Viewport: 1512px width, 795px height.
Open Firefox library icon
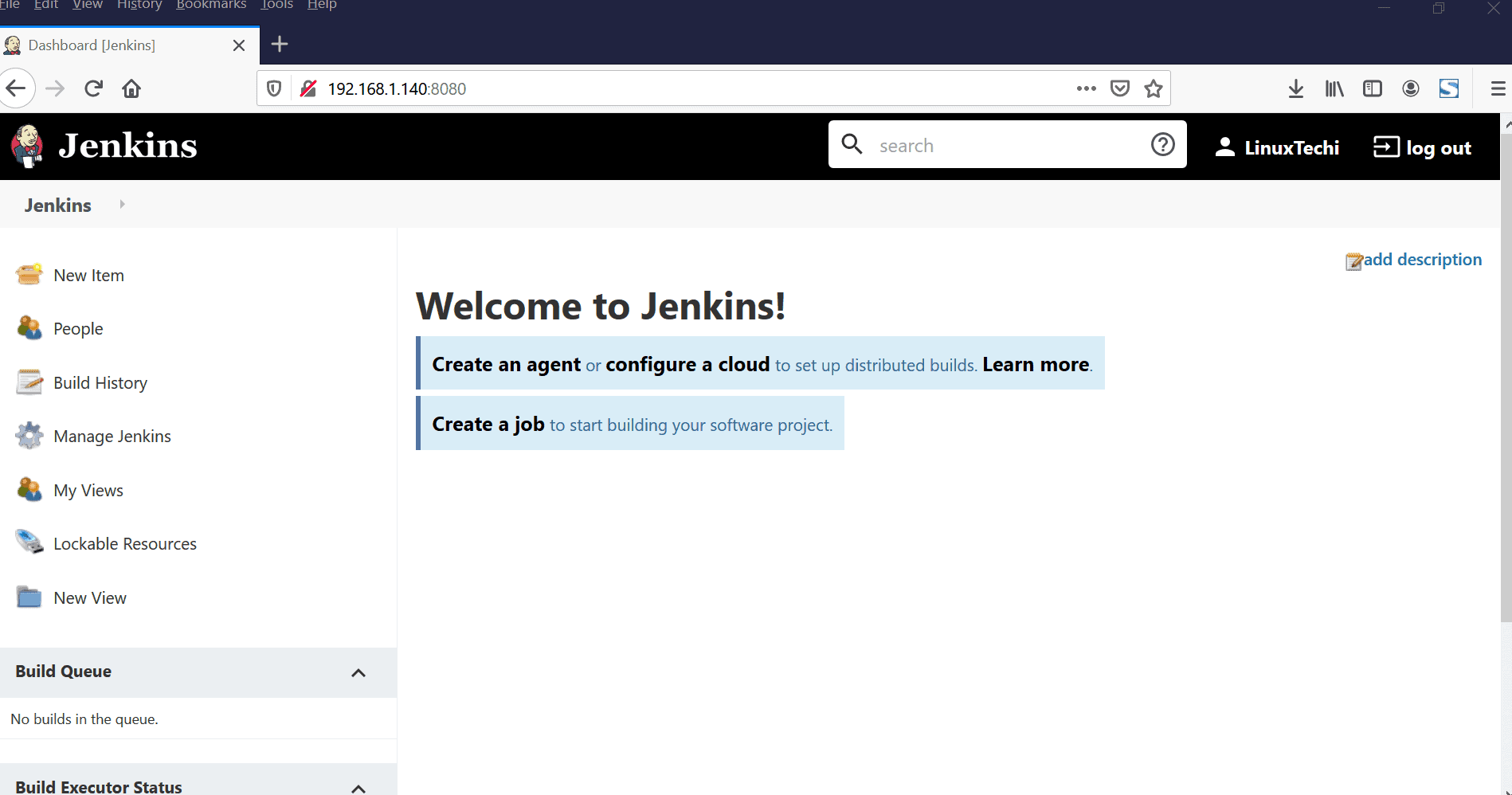[1334, 88]
